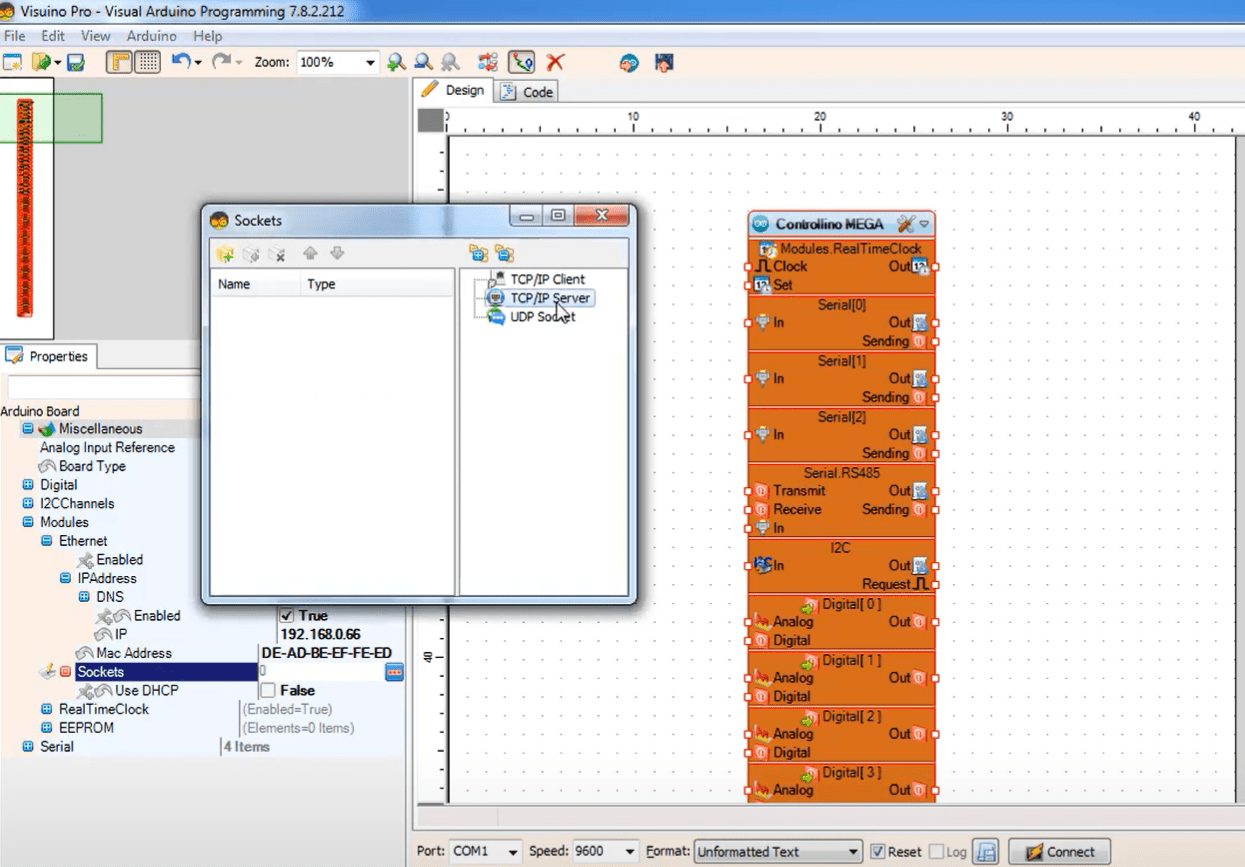Select UDP Socket in Sockets list
The image size is (1245, 867).
[542, 317]
